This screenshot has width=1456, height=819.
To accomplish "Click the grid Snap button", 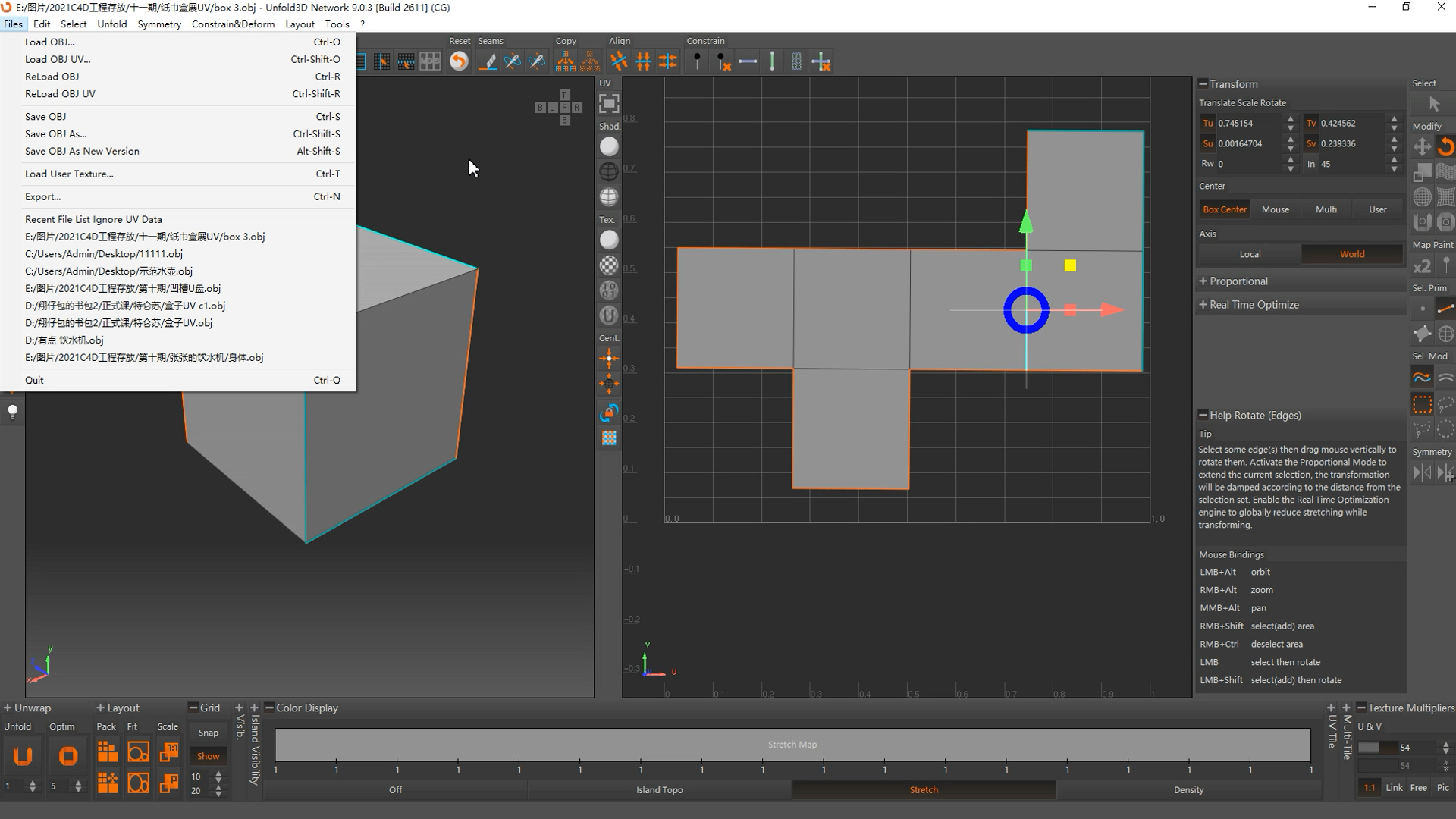I will click(208, 733).
